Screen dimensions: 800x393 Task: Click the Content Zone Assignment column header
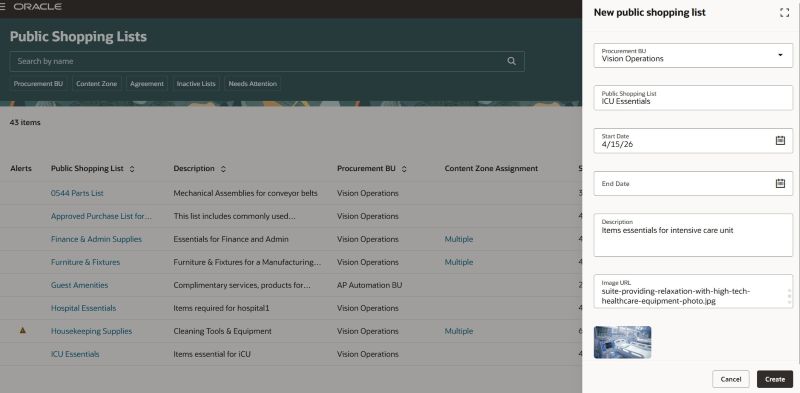coord(491,168)
